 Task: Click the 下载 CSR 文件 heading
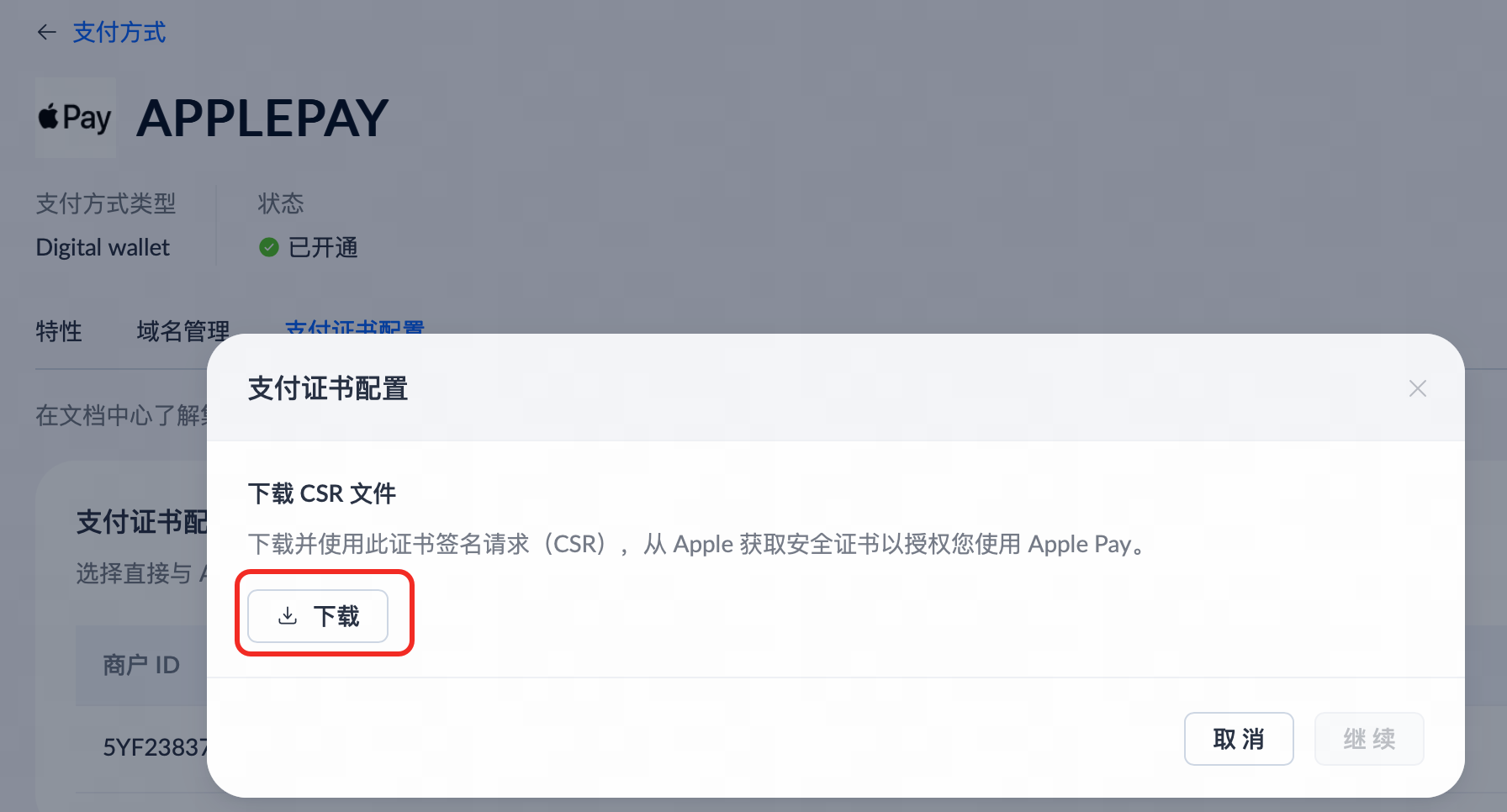click(322, 493)
